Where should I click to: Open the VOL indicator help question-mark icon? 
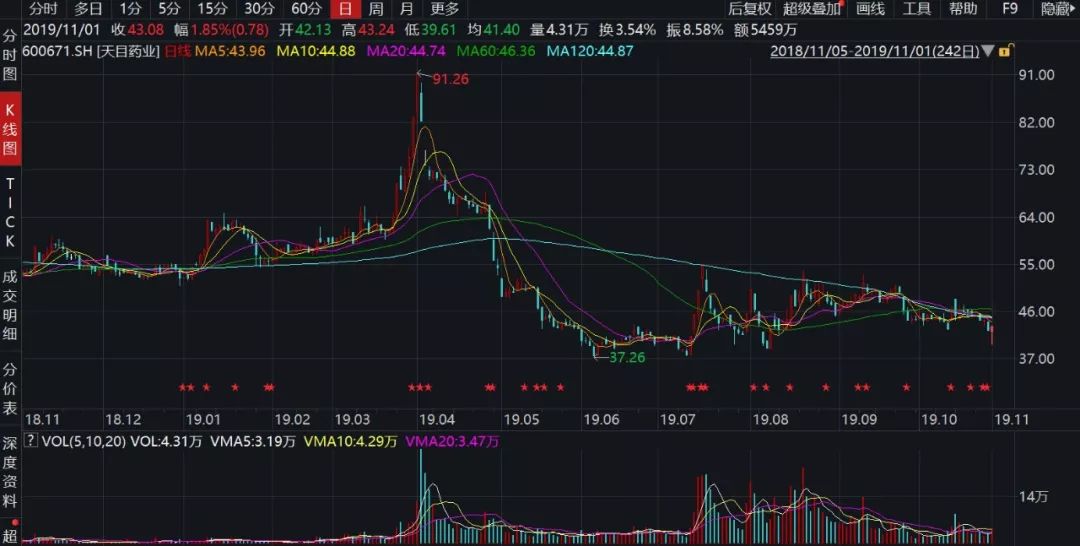pyautogui.click(x=30, y=441)
